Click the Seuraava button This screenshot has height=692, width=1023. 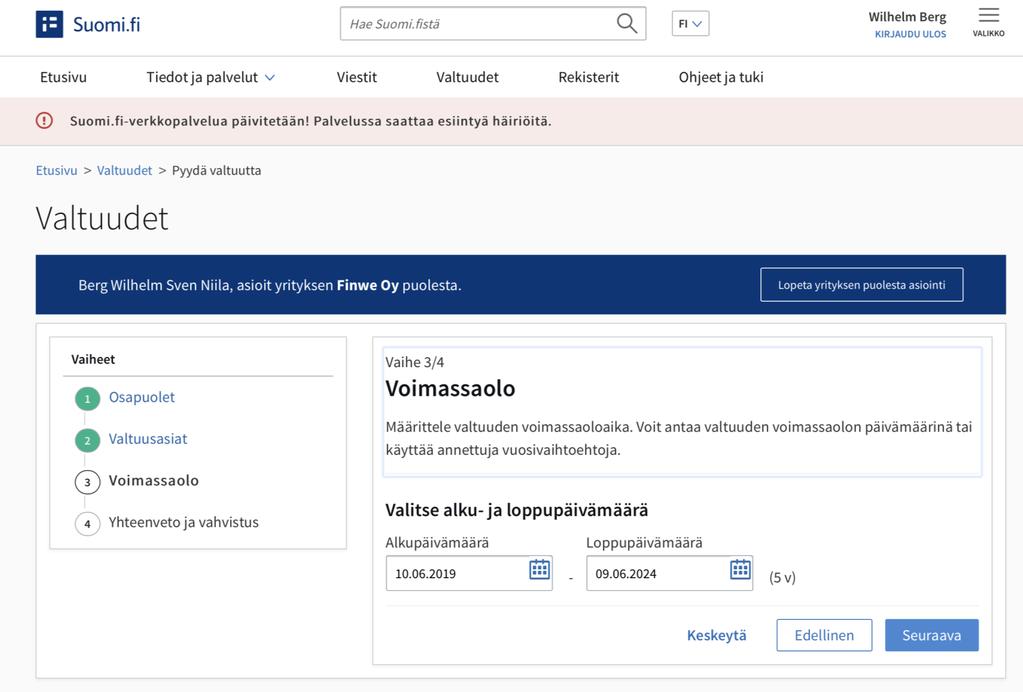coord(932,635)
